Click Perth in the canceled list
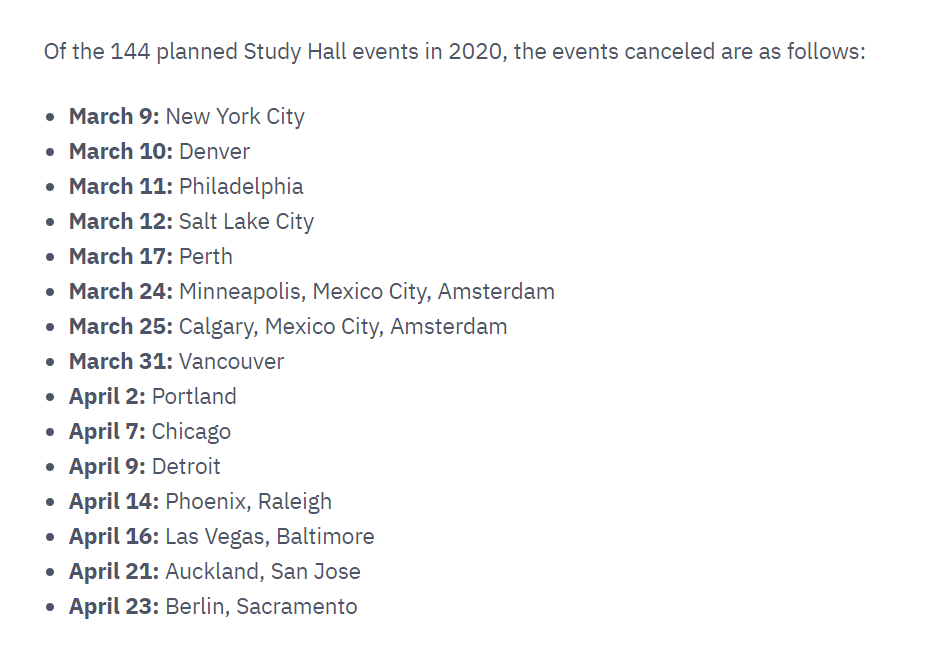The height and width of the screenshot is (651, 929). click(205, 257)
